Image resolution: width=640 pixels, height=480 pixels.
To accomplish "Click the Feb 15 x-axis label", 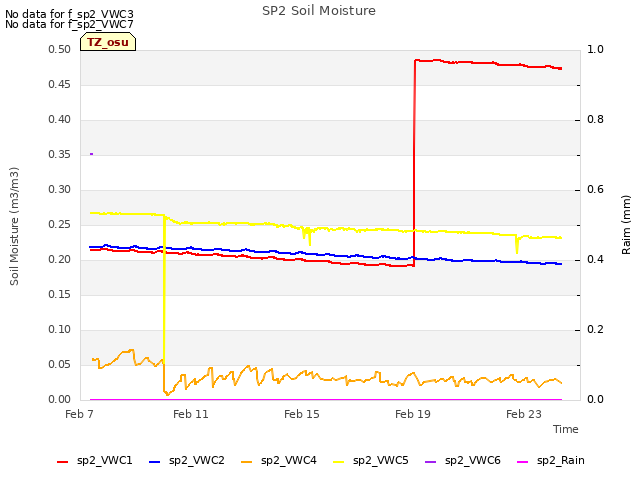I will point(302,414).
